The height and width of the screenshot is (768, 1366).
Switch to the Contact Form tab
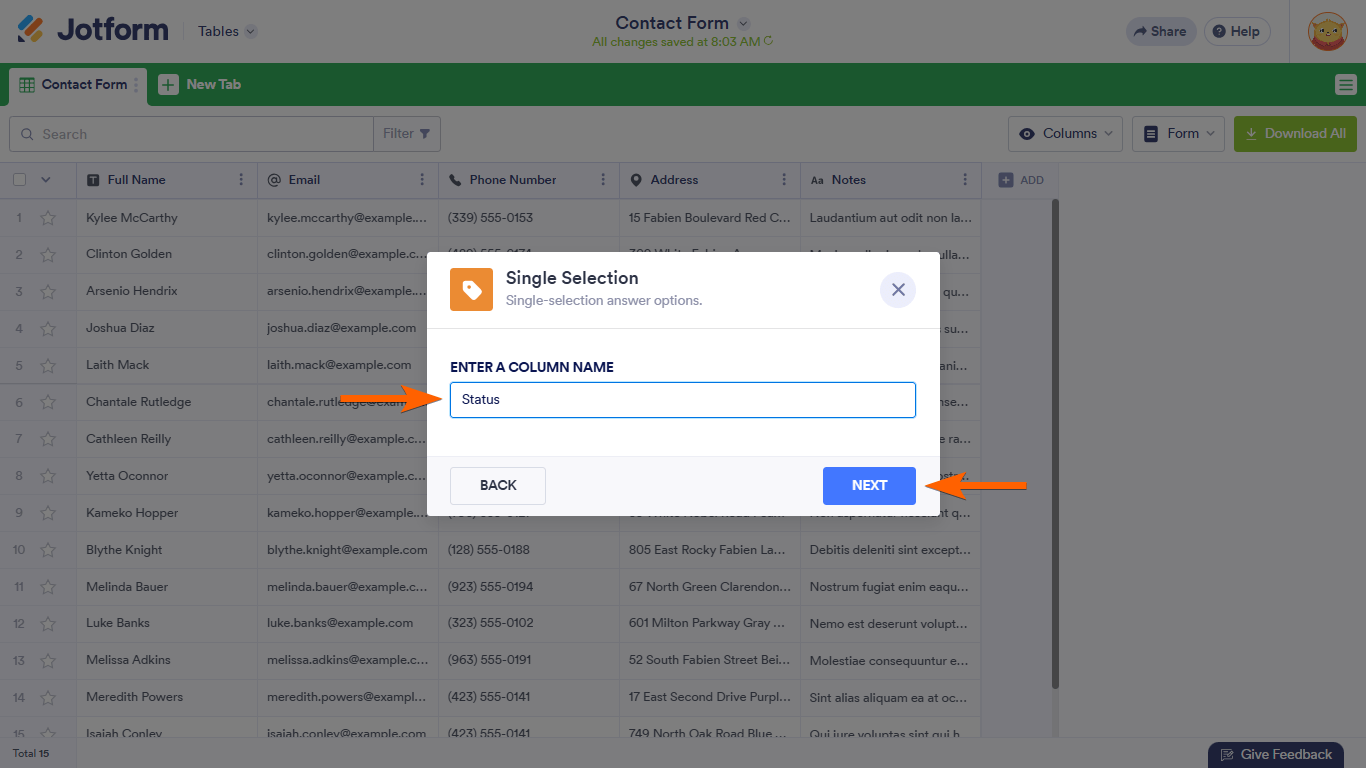tap(78, 85)
